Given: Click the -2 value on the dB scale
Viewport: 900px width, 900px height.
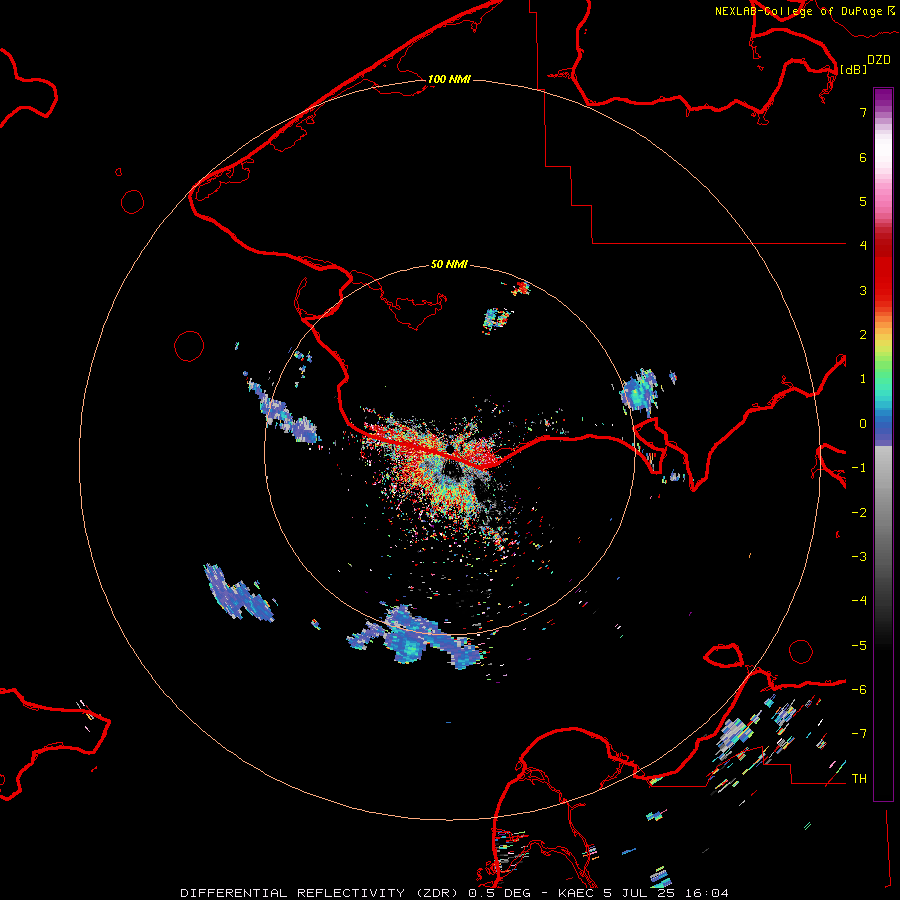Looking at the screenshot, I should tap(859, 513).
